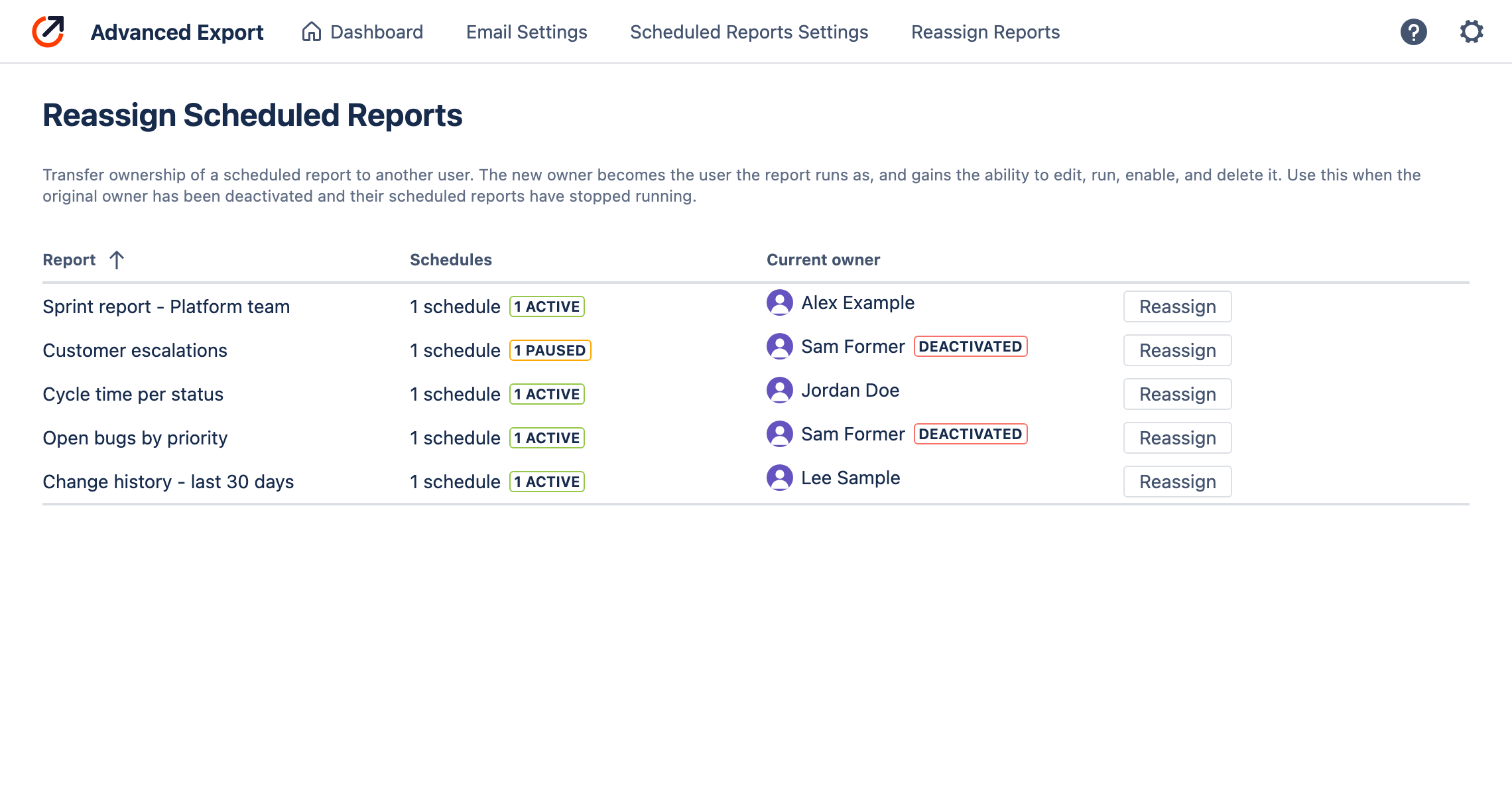The height and width of the screenshot is (796, 1512).
Task: Click DEACTIVATED badge in Open bugs row
Action: [970, 434]
